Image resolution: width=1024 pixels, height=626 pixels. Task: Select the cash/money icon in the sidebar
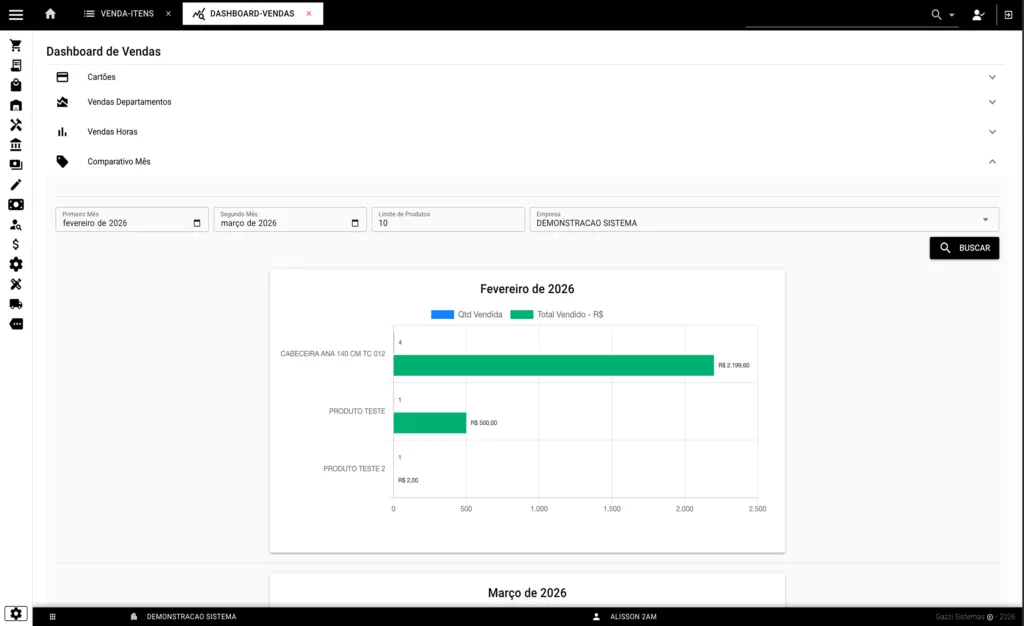pyautogui.click(x=15, y=204)
